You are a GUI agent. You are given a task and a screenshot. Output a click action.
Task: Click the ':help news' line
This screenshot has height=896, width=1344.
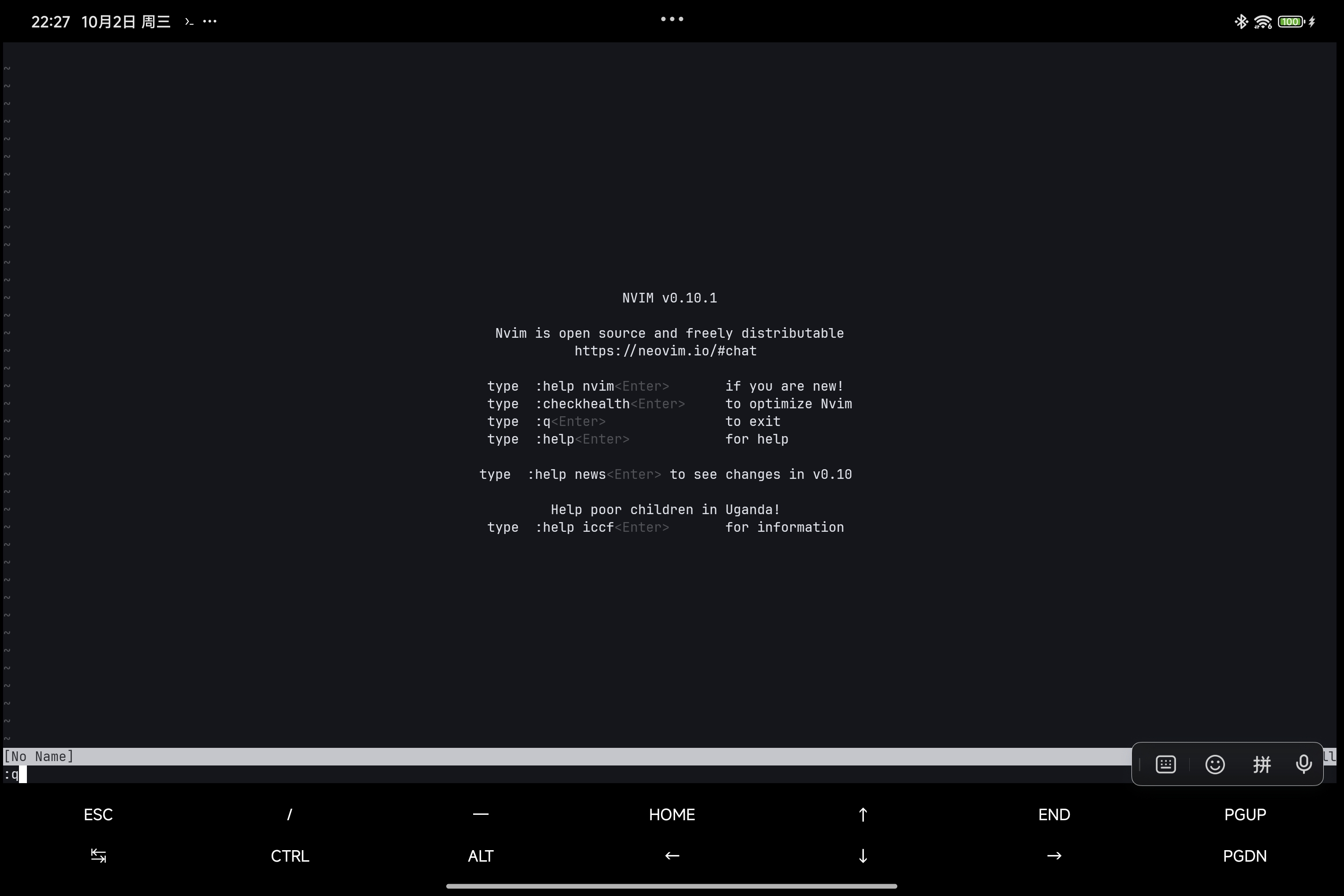665,474
